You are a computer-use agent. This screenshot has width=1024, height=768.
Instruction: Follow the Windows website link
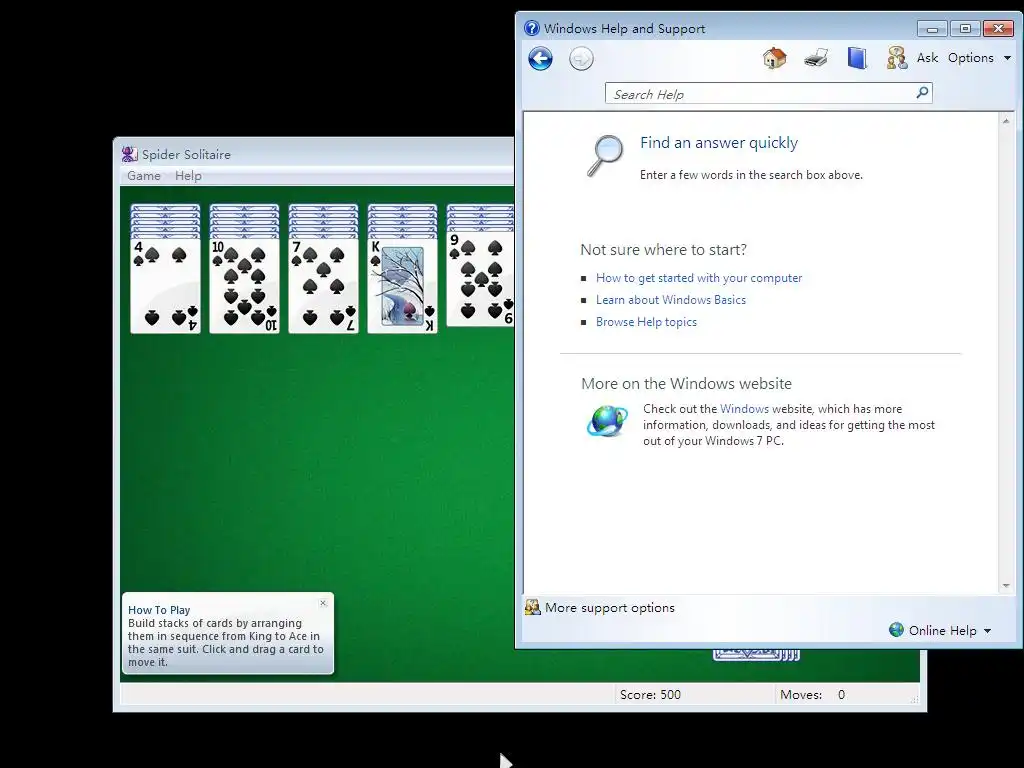(744, 409)
